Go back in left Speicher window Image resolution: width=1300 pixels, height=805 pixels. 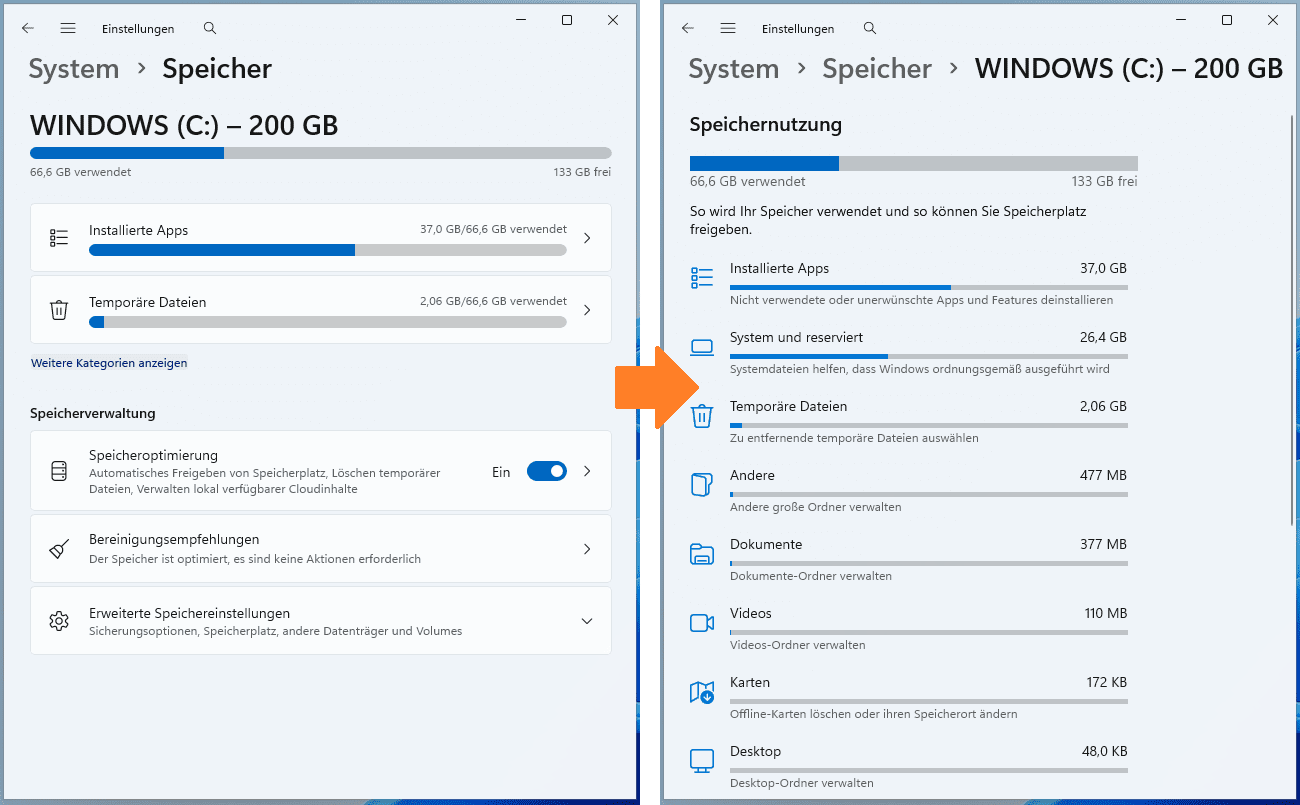coord(28,29)
